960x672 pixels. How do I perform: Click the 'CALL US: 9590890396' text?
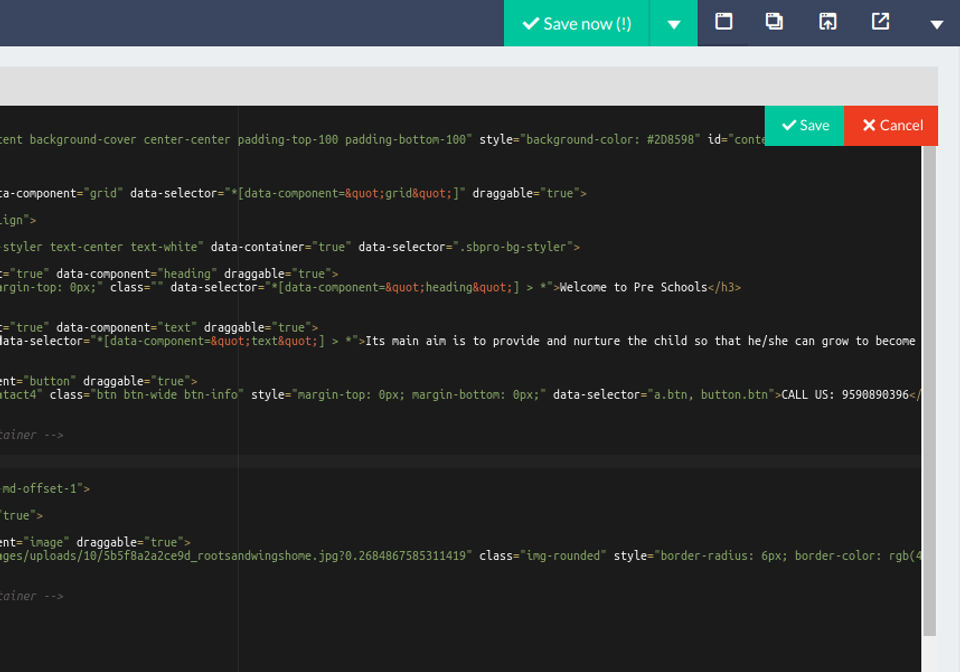coord(845,395)
